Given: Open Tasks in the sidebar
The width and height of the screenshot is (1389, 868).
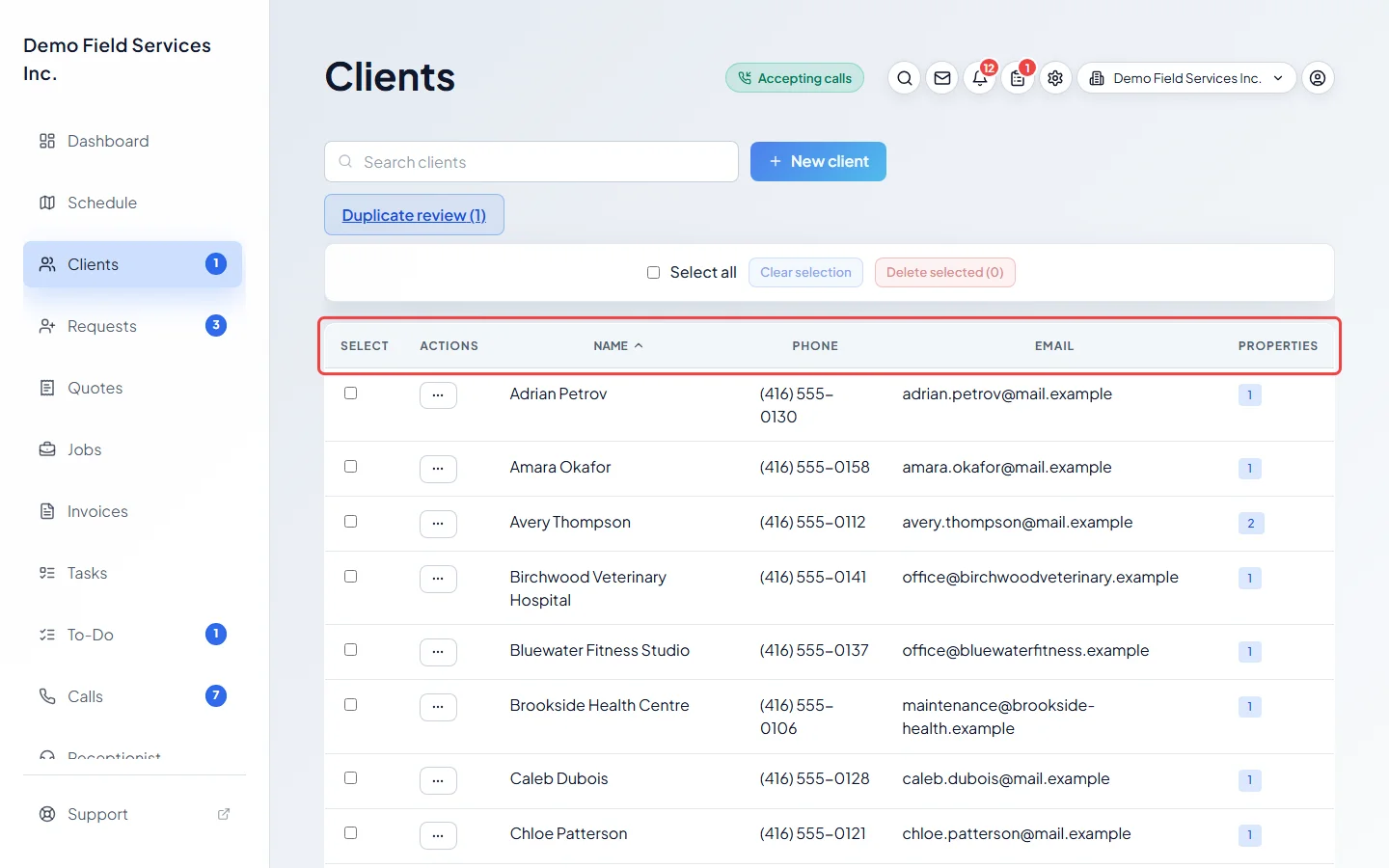Looking at the screenshot, I should pos(133,573).
